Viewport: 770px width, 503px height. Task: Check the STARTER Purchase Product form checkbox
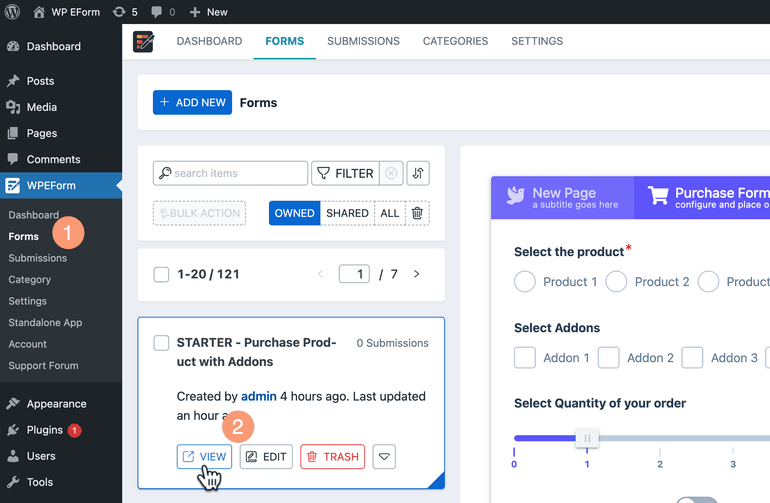click(x=161, y=343)
